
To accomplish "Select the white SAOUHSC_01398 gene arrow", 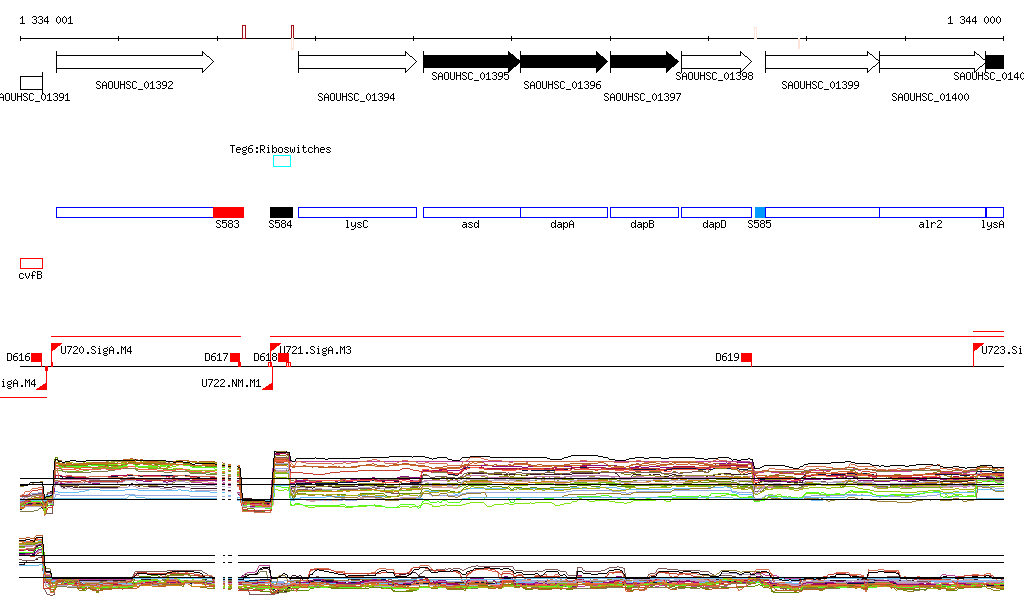I will tap(716, 62).
